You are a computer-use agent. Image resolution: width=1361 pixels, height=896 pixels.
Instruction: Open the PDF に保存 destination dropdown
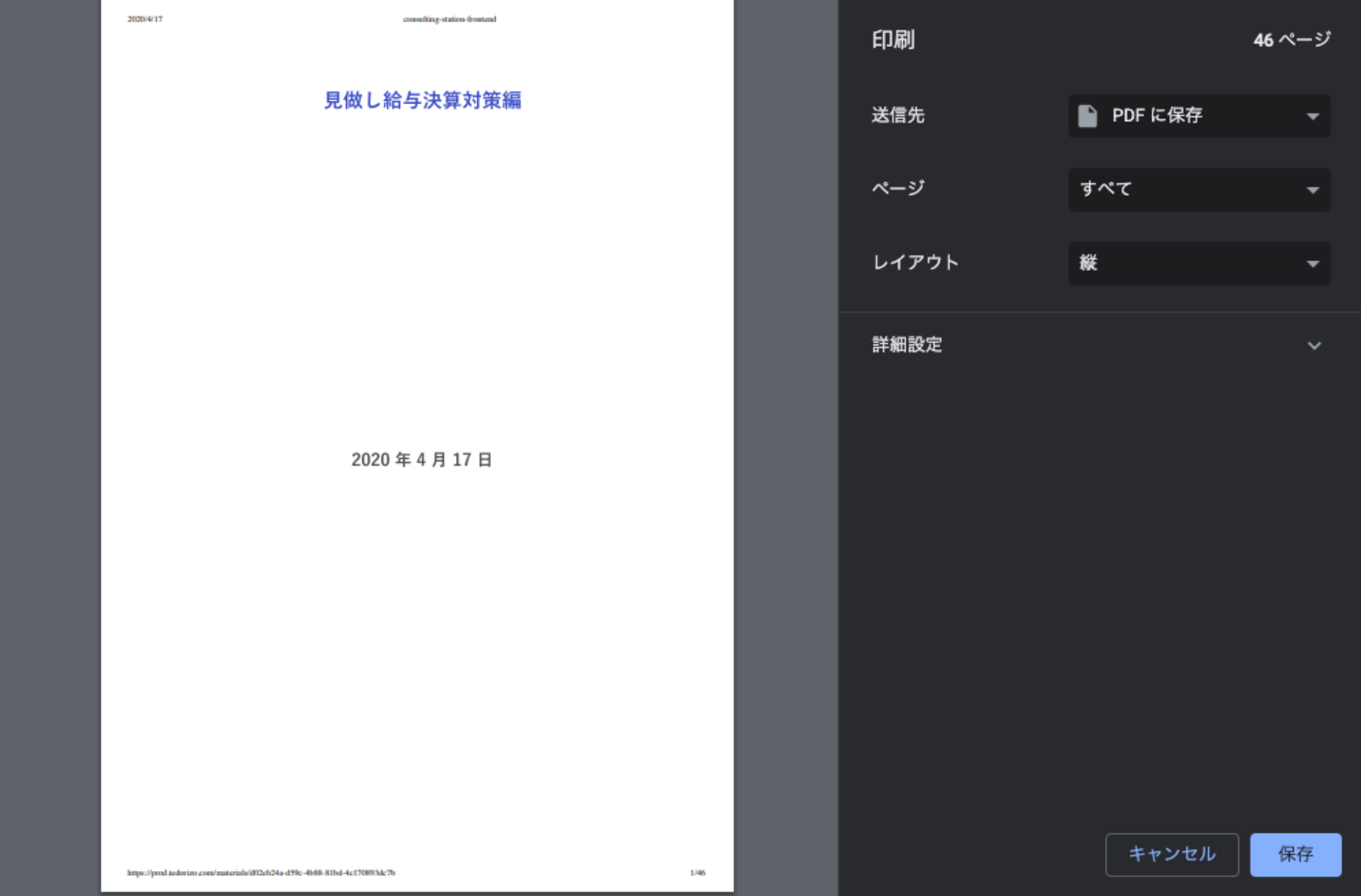pyautogui.click(x=1186, y=116)
